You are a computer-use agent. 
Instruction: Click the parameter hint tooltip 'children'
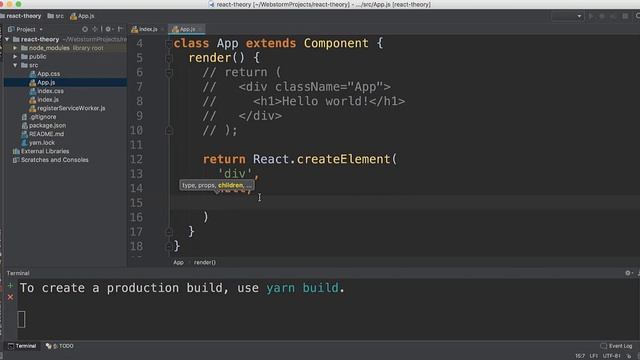tap(231, 185)
